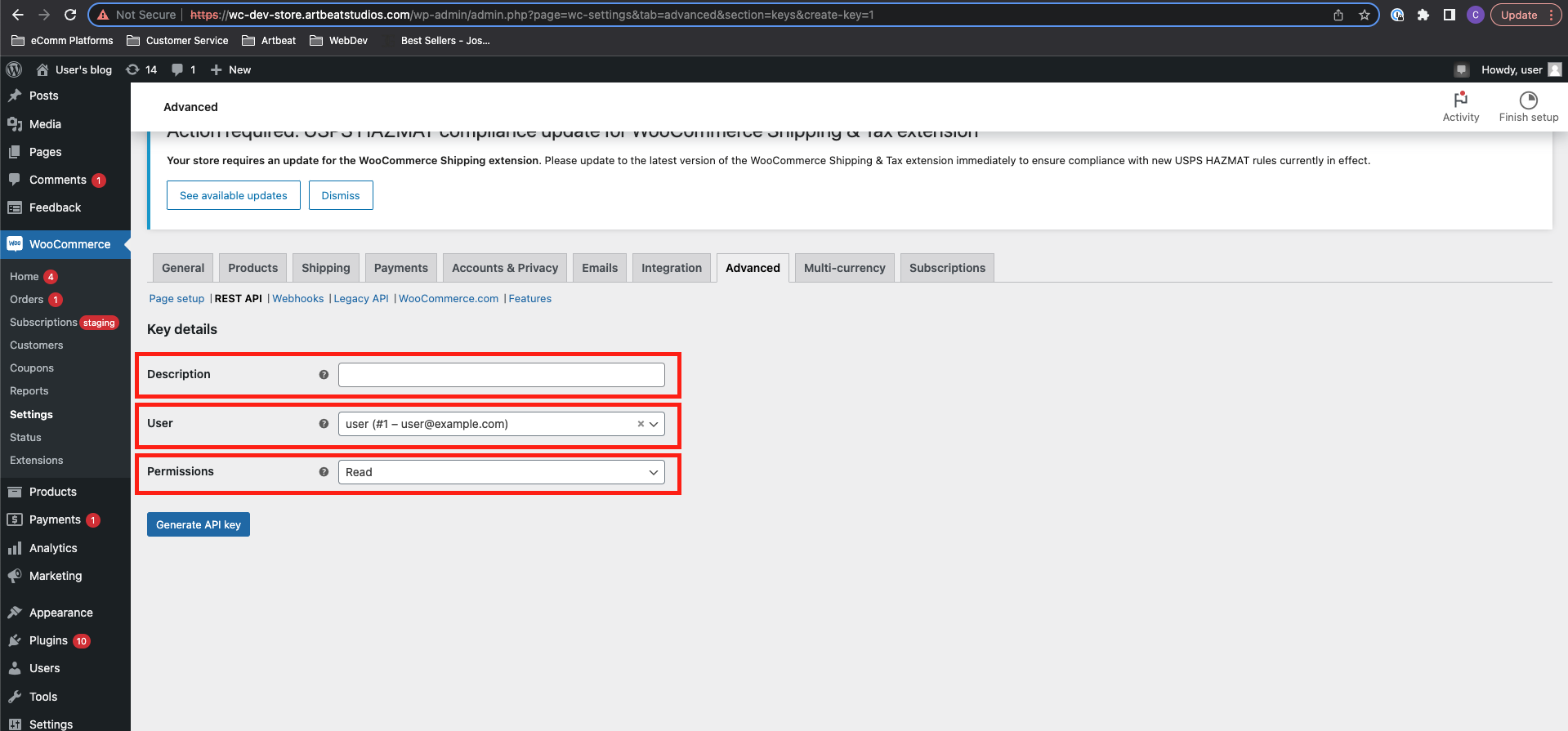Focus the Description input field

click(x=502, y=375)
